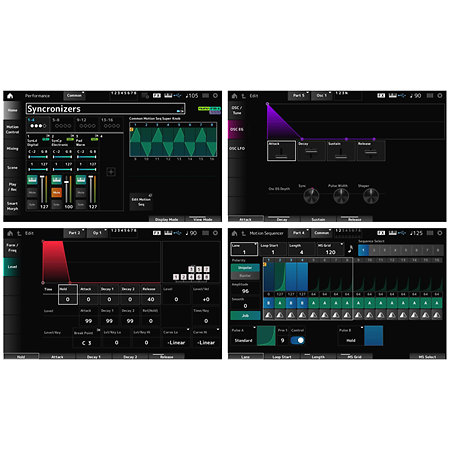Screen dimensions: 450x450
Task: Tap the Home icon on the Motion Sequencer screen
Action: tap(234, 233)
